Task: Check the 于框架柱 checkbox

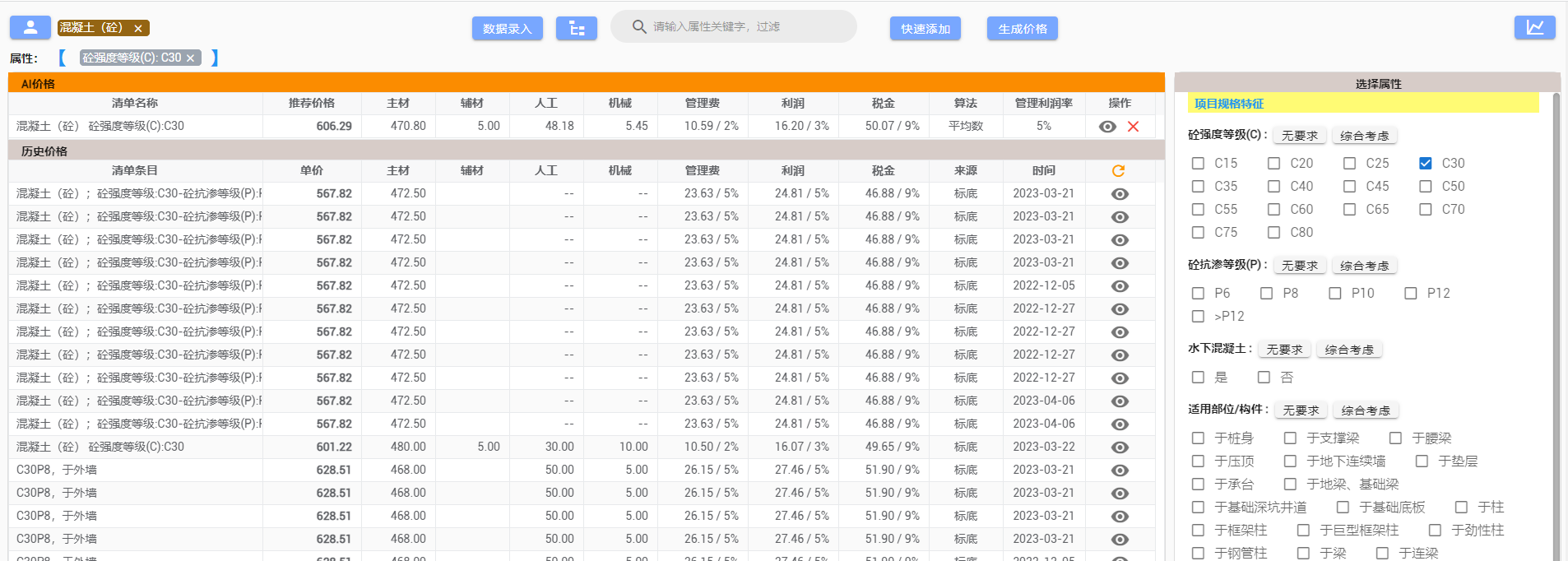Action: 1198,531
